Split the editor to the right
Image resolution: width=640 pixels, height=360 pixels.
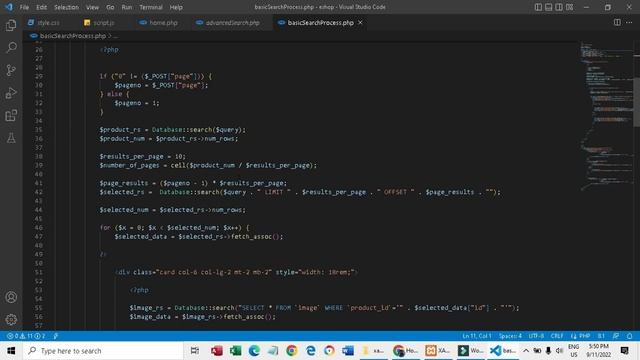click(x=617, y=22)
